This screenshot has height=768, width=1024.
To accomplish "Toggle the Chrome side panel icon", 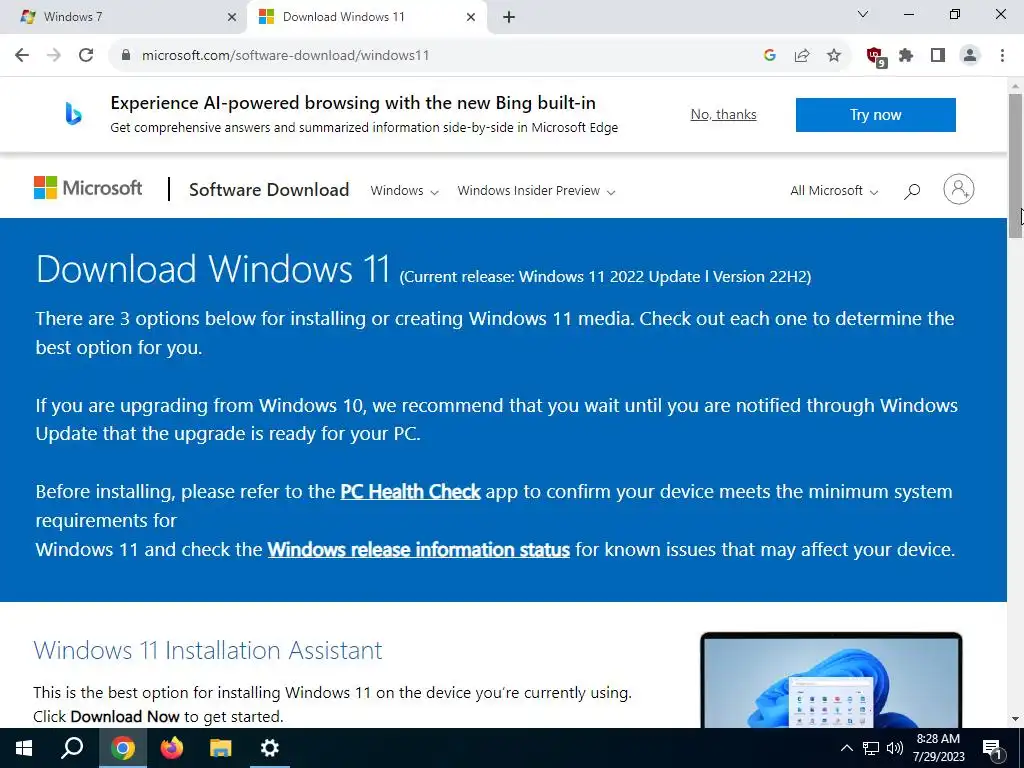I will coord(938,56).
